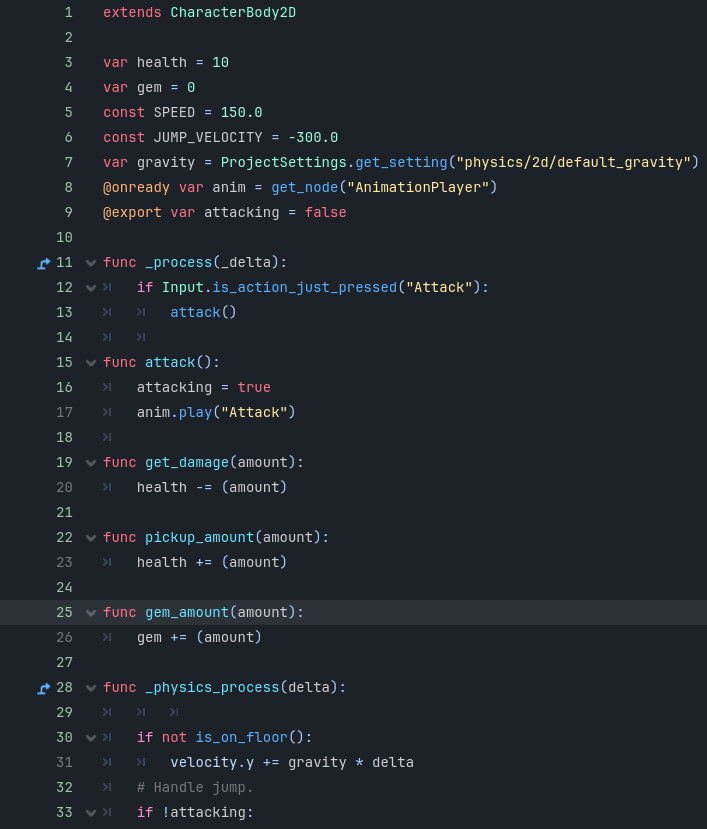This screenshot has width=707, height=829.
Task: Click the true value on line 16
Action: tap(254, 388)
